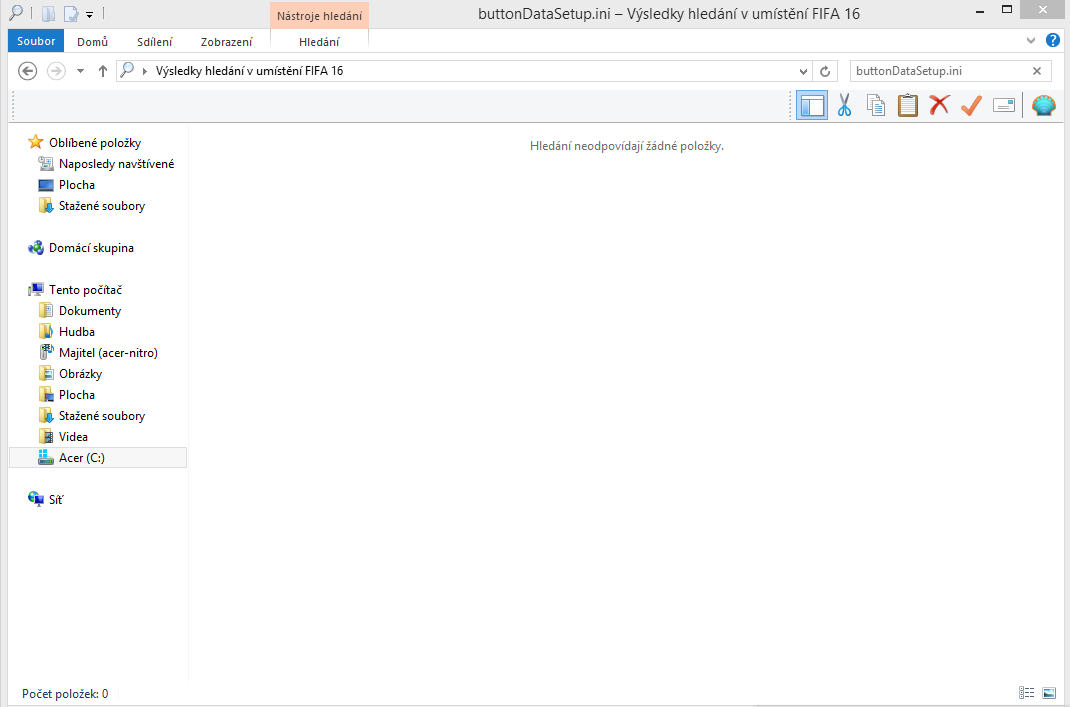Refresh the search results location

pyautogui.click(x=825, y=72)
